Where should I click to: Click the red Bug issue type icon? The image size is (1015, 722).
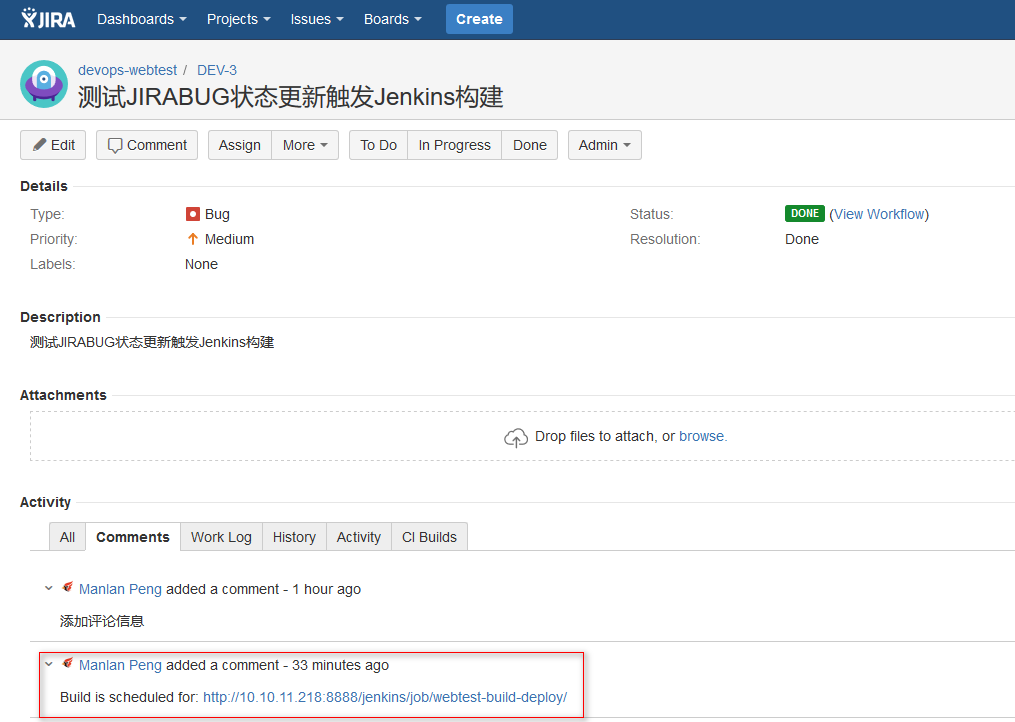pos(191,214)
